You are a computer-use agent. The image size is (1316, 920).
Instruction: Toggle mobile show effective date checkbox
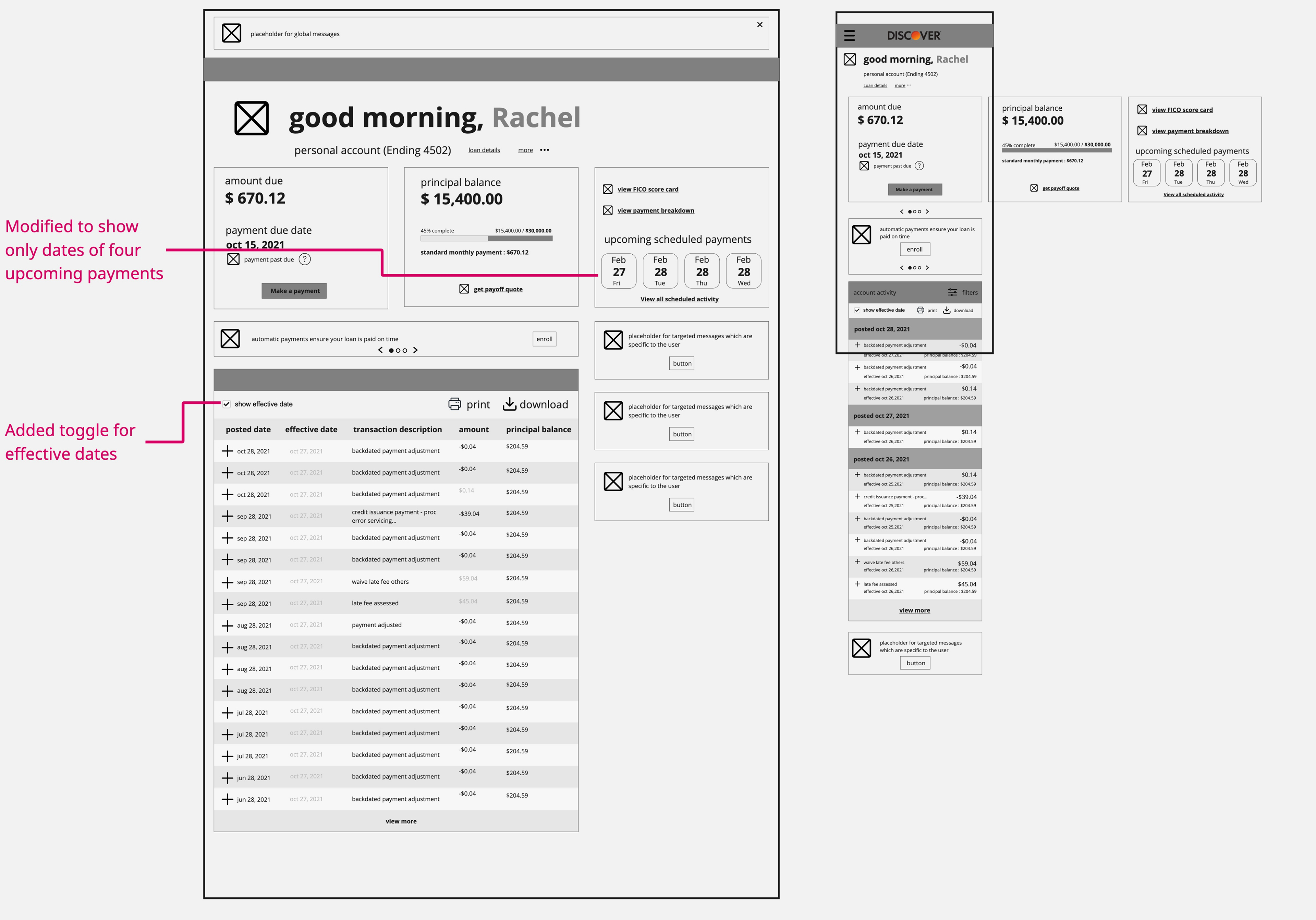[857, 310]
